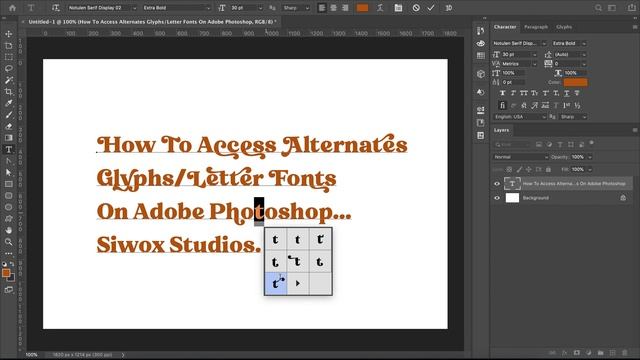Open font family dropdown in Character panel
The image size is (640, 360).
(x=519, y=43)
